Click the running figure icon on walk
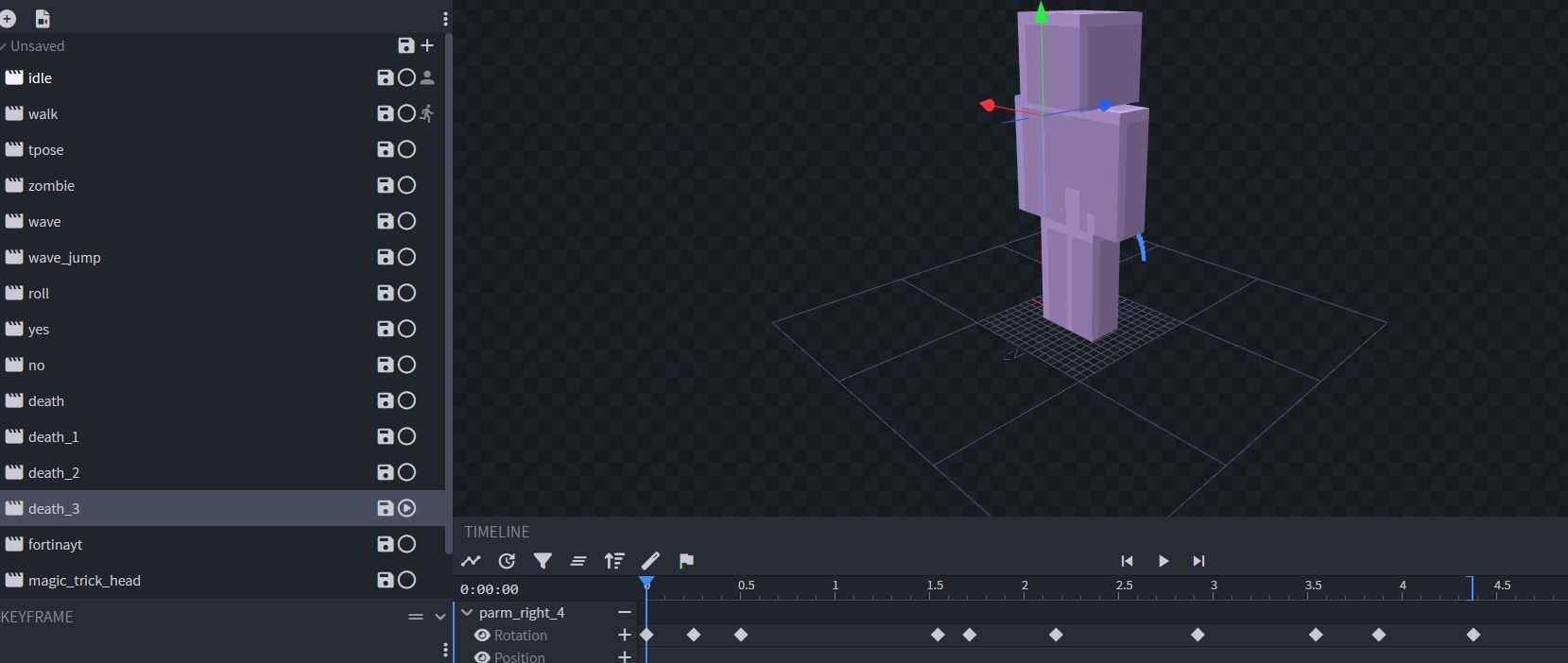This screenshot has height=663, width=1568. point(427,113)
